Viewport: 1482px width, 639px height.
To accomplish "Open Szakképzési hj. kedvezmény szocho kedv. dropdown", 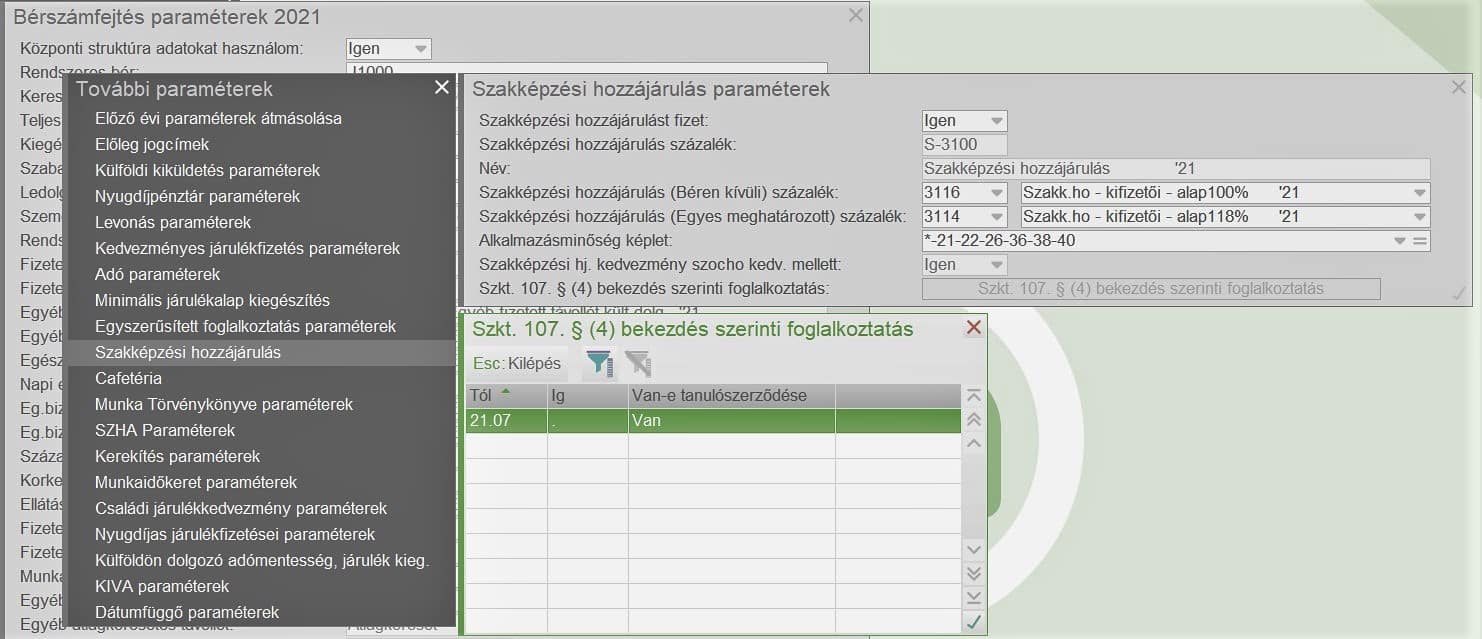I will tap(996, 265).
